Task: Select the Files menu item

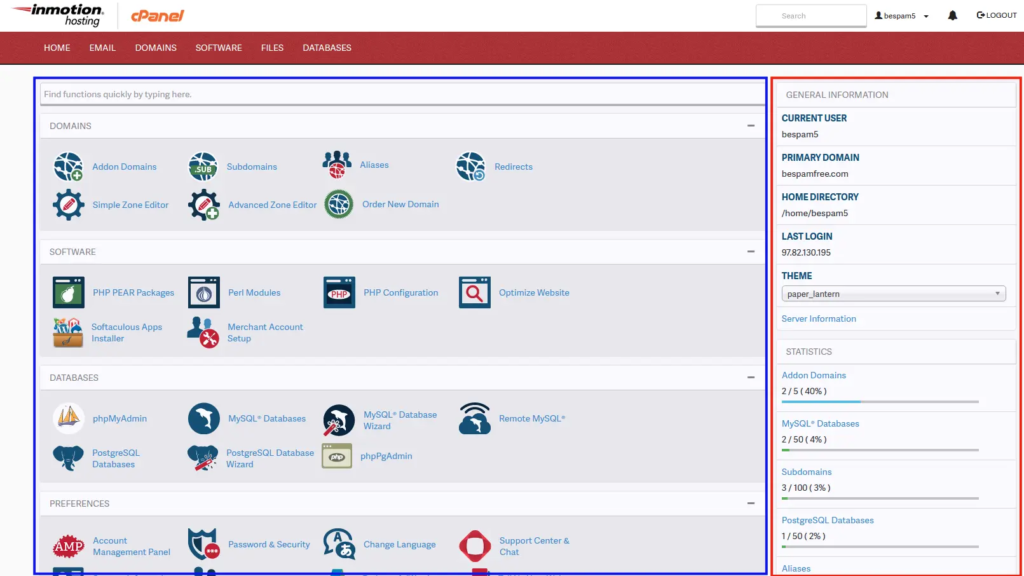Action: pos(272,48)
